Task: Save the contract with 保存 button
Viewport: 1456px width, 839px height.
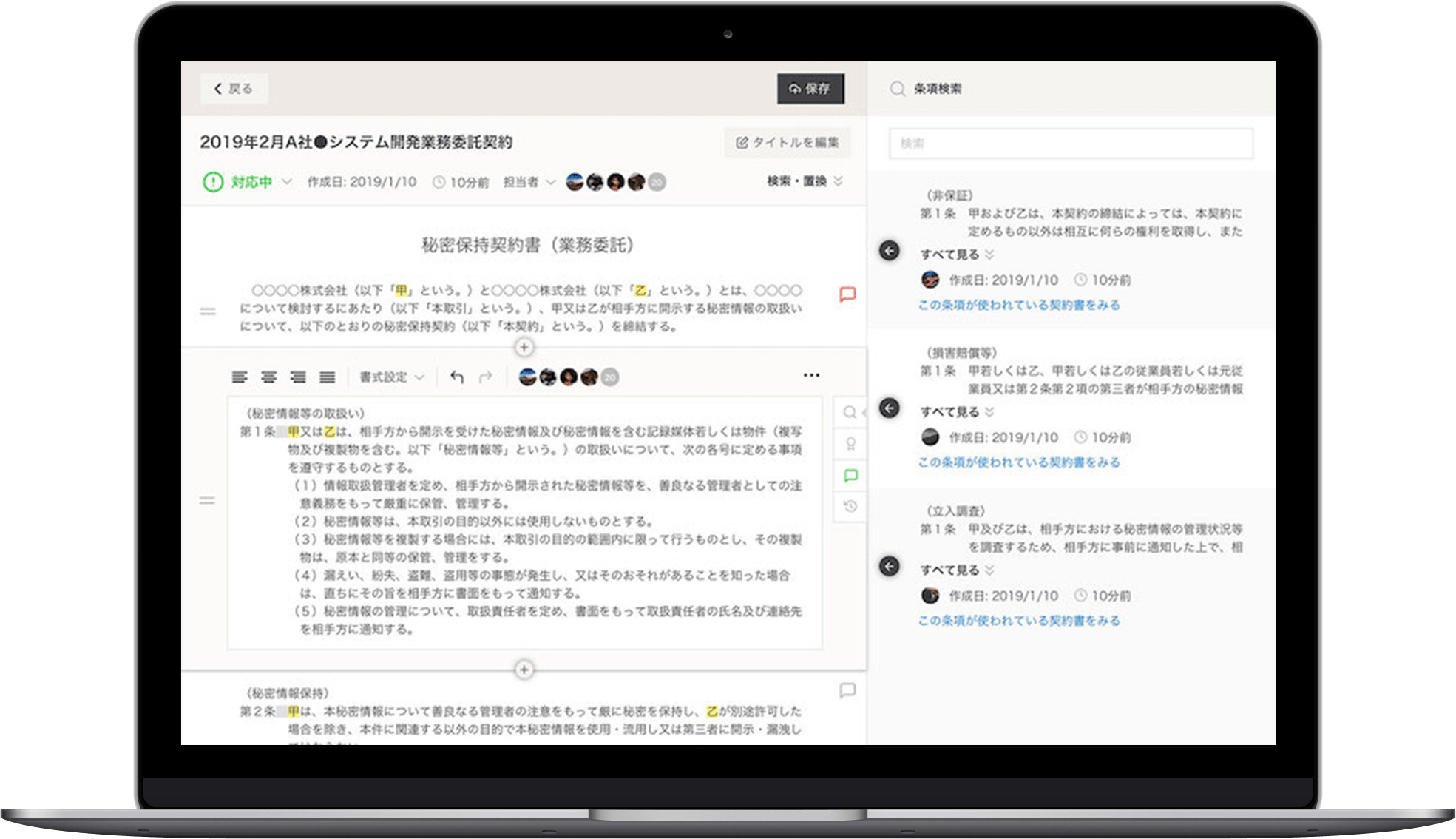Action: (x=810, y=89)
